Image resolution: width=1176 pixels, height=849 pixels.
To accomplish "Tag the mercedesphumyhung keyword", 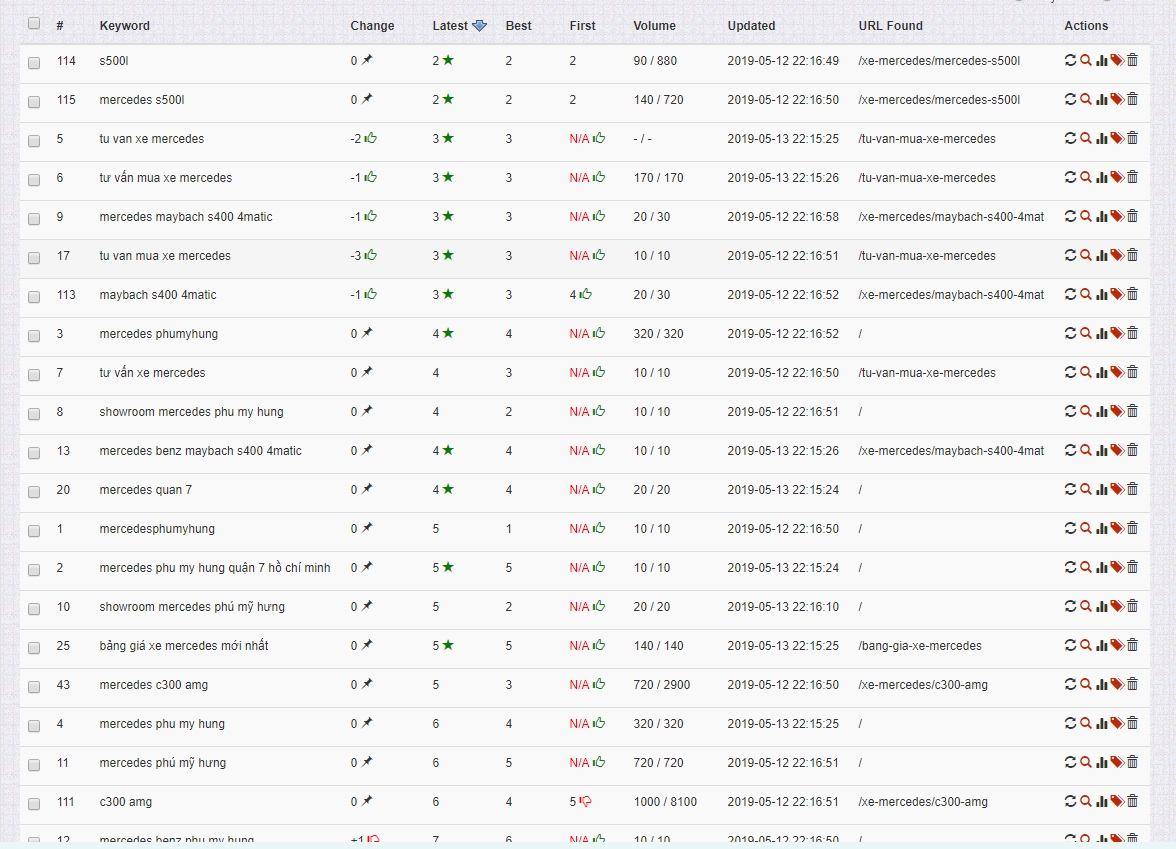I will pyautogui.click(x=1117, y=529).
